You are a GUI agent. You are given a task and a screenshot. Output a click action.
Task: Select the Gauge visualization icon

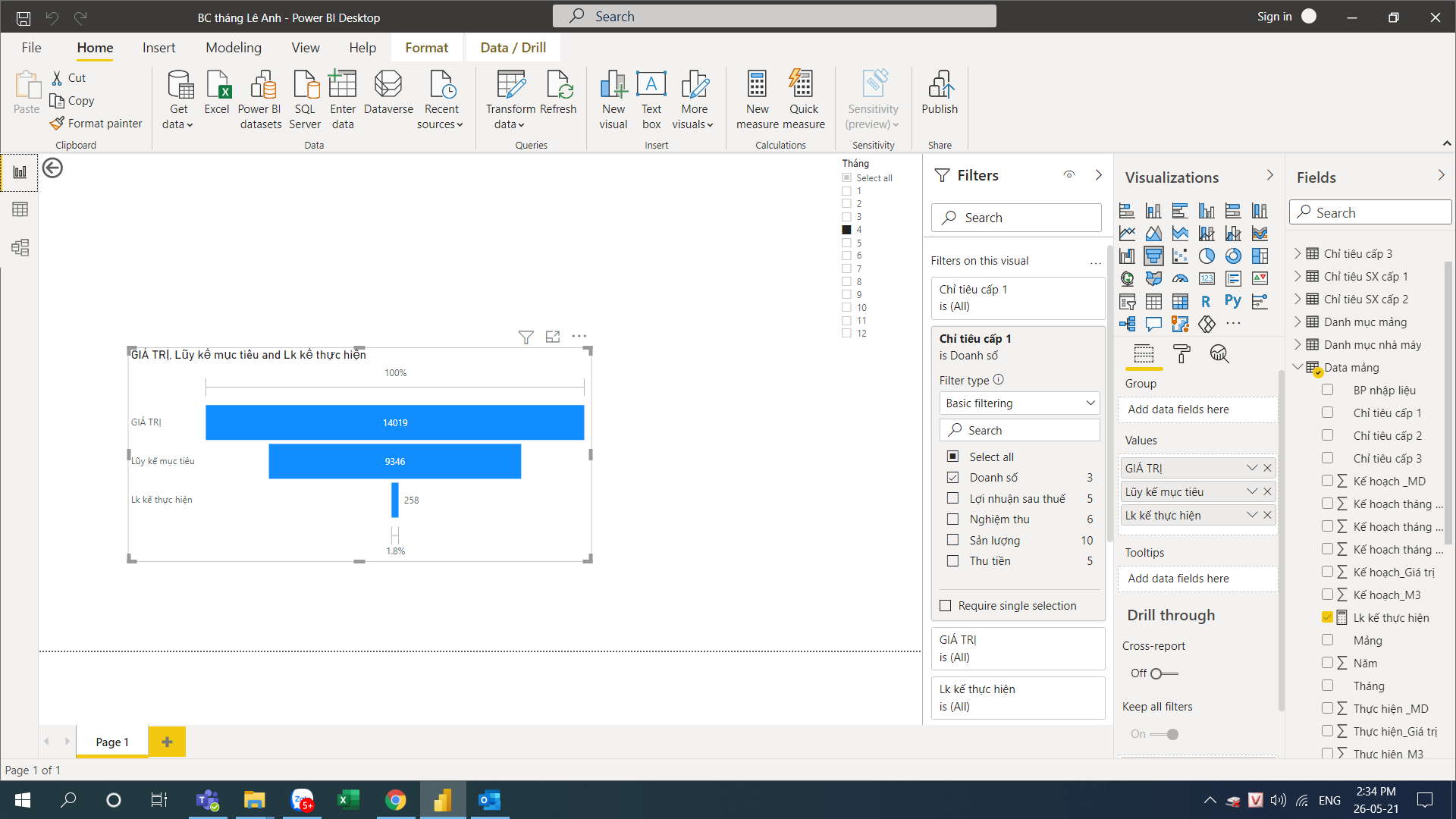tap(1180, 279)
